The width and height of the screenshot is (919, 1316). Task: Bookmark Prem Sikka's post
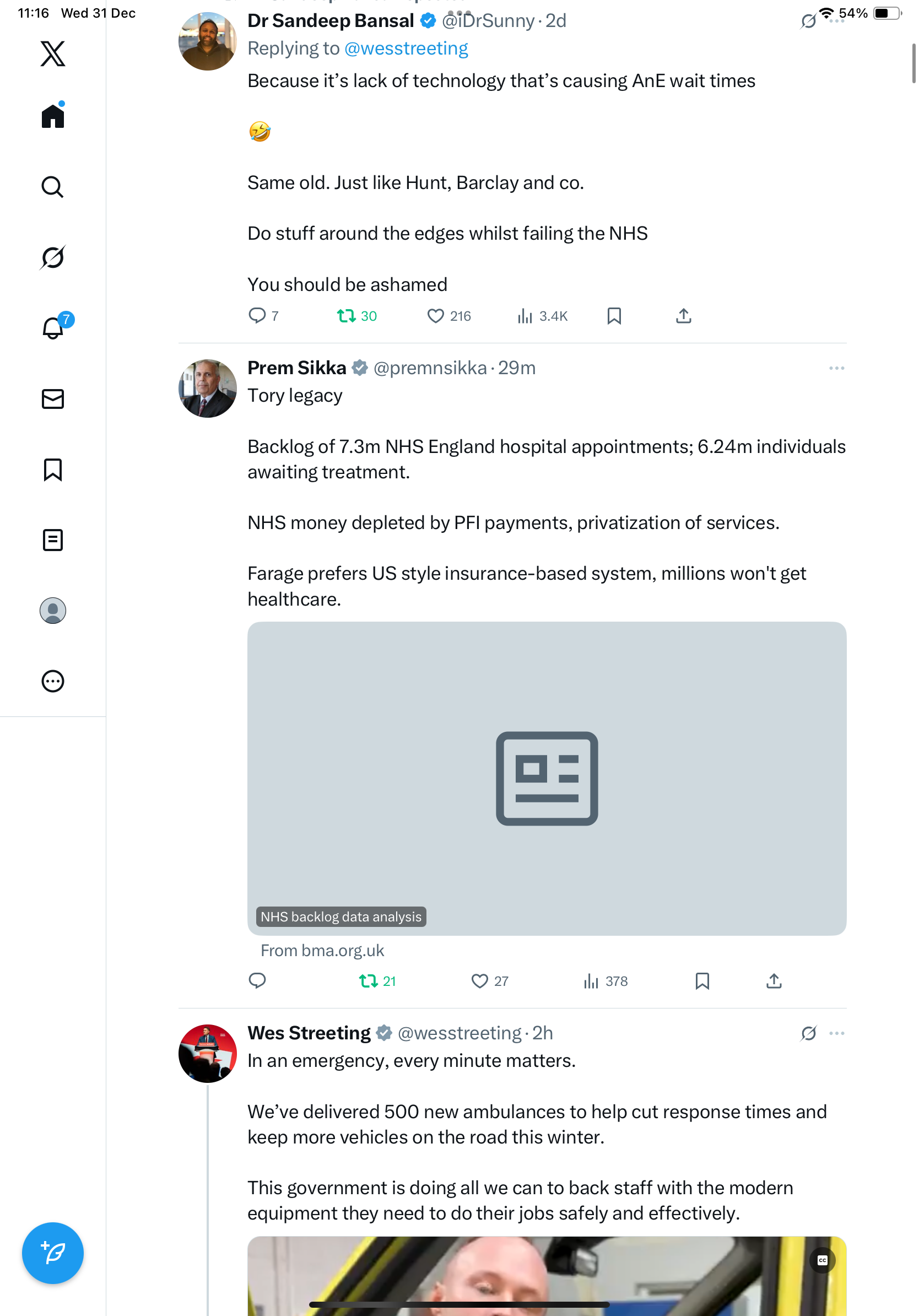pos(702,981)
